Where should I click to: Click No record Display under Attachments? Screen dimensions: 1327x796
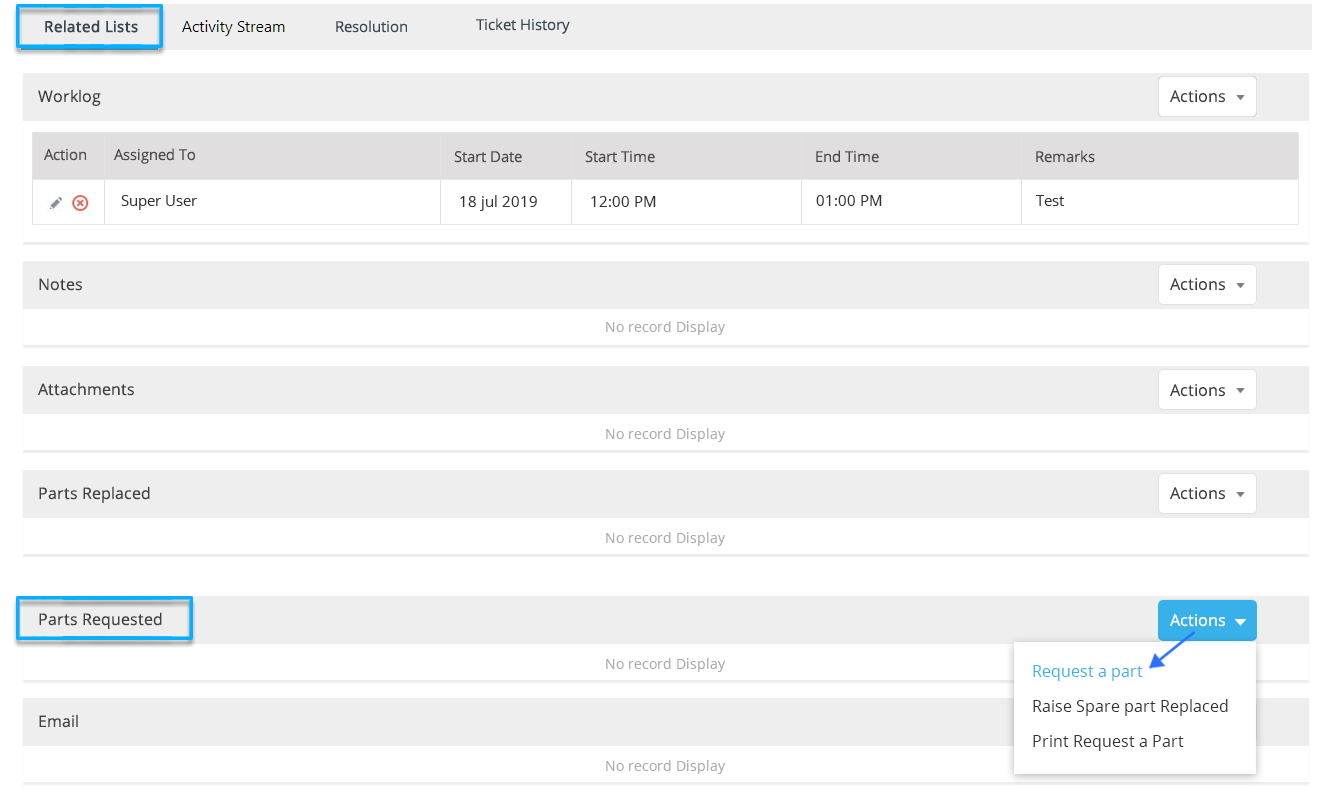665,434
